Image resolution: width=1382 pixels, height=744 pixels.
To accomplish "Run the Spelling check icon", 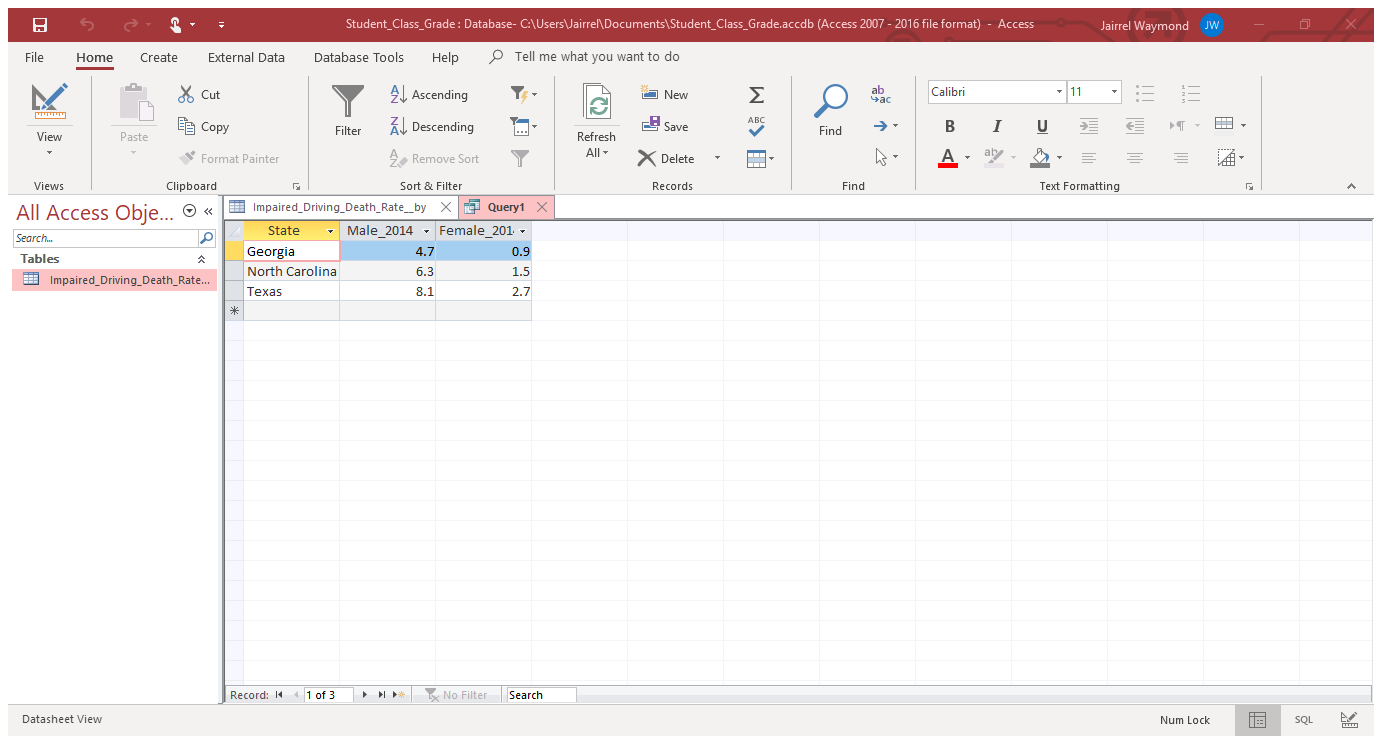I will point(756,126).
